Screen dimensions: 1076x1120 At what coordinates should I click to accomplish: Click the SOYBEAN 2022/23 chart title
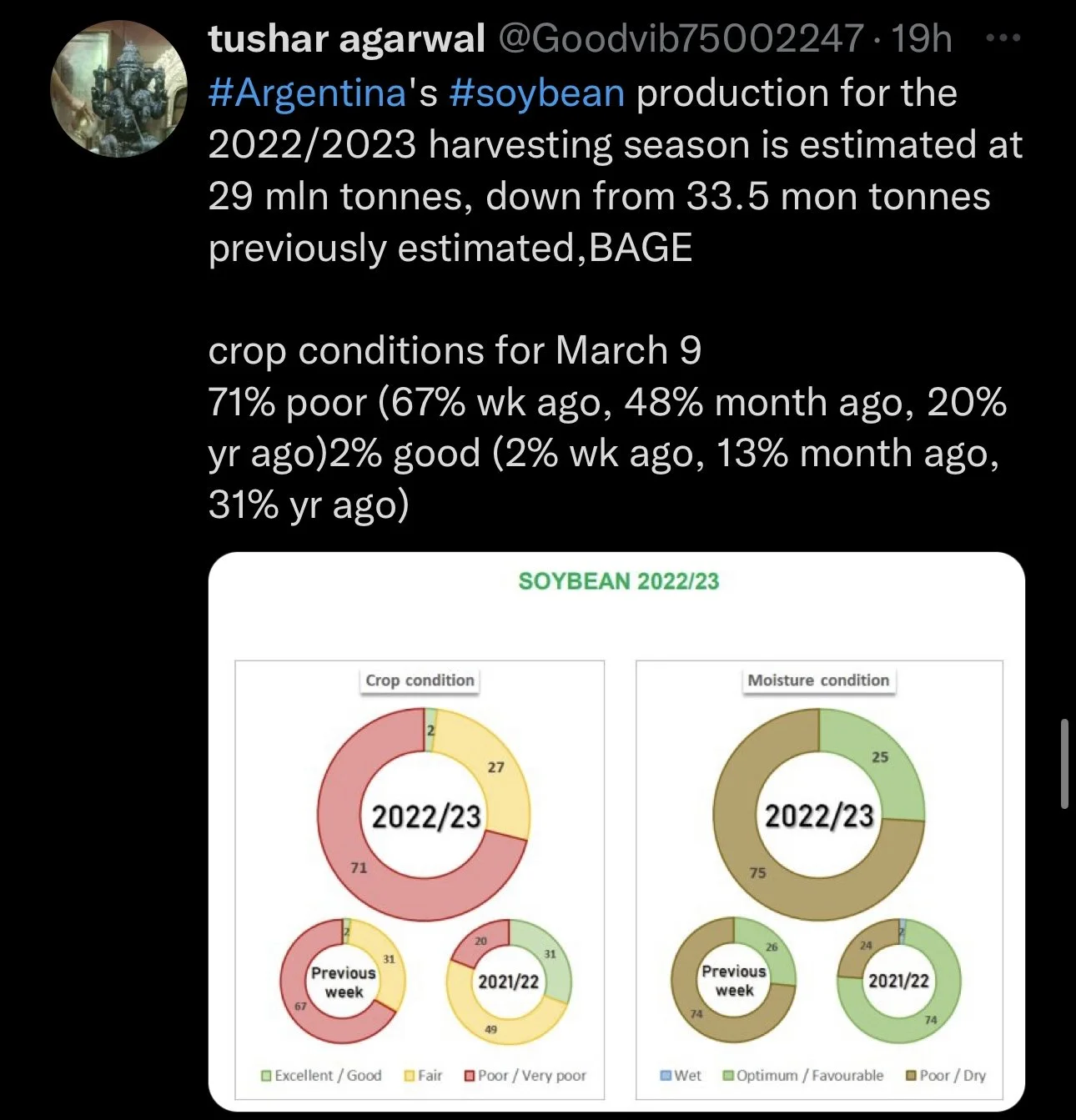(618, 581)
